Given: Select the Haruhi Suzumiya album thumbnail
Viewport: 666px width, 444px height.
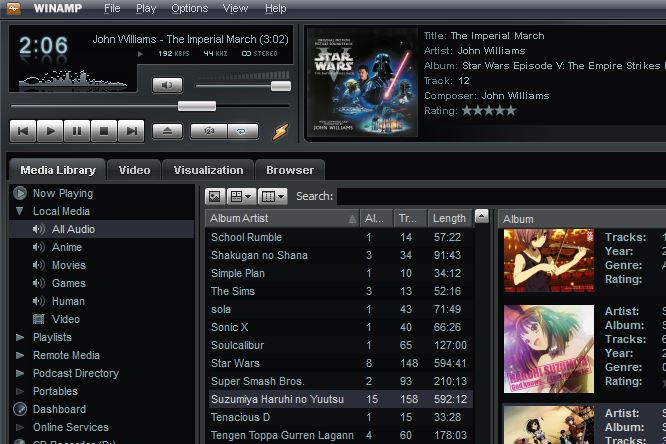Looking at the screenshot, I should point(549,349).
